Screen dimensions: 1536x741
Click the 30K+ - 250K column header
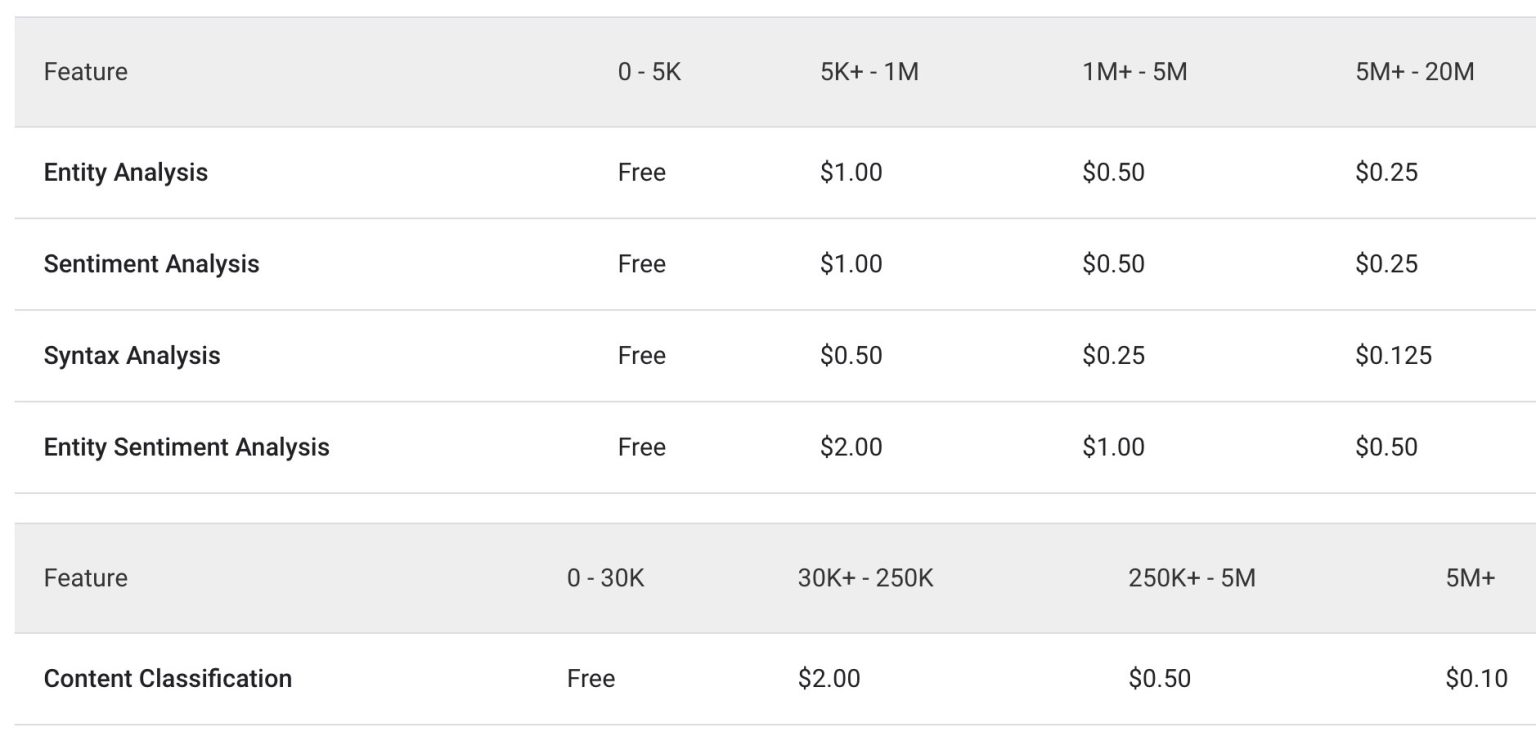865,578
